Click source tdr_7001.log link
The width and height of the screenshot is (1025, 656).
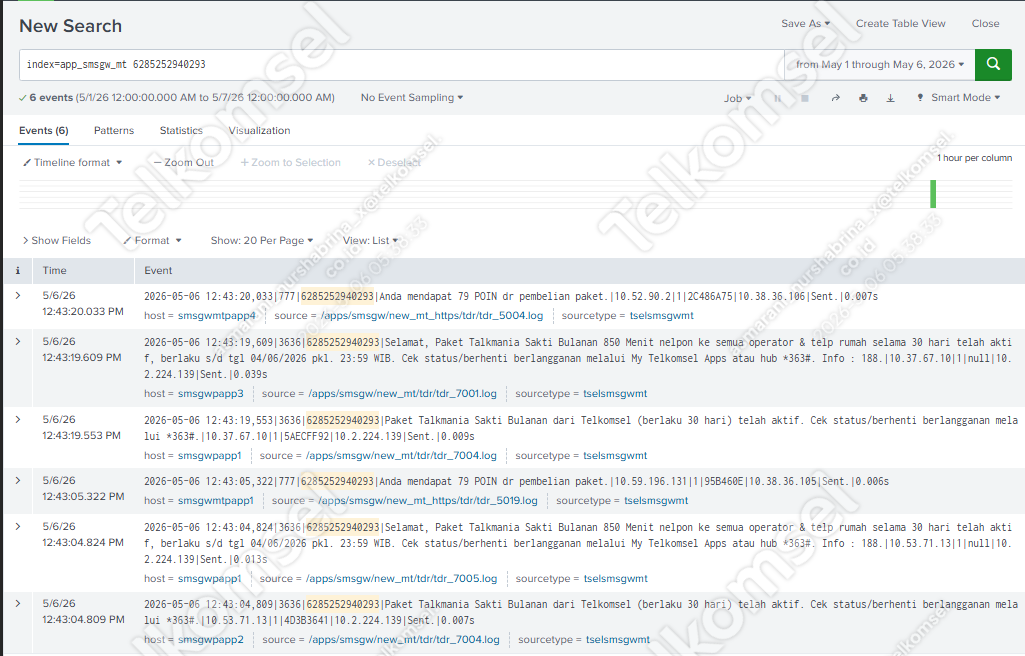click(403, 393)
